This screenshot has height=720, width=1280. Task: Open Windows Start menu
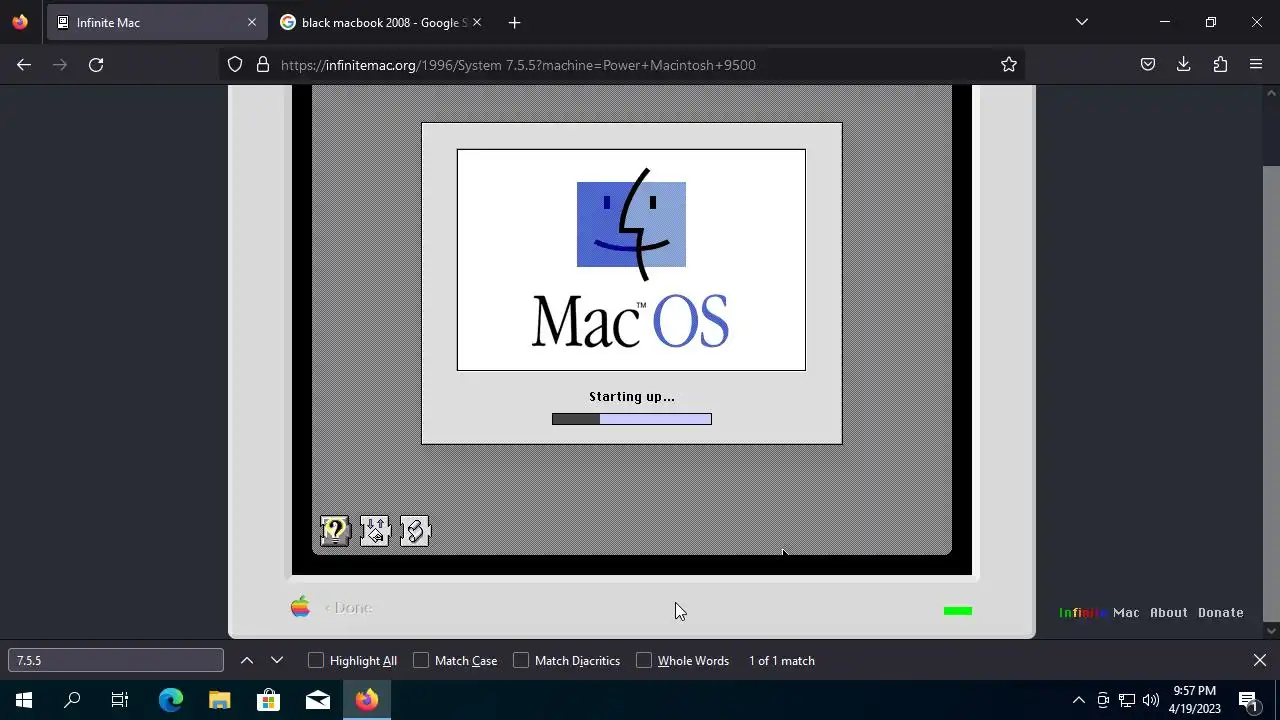pos(24,700)
